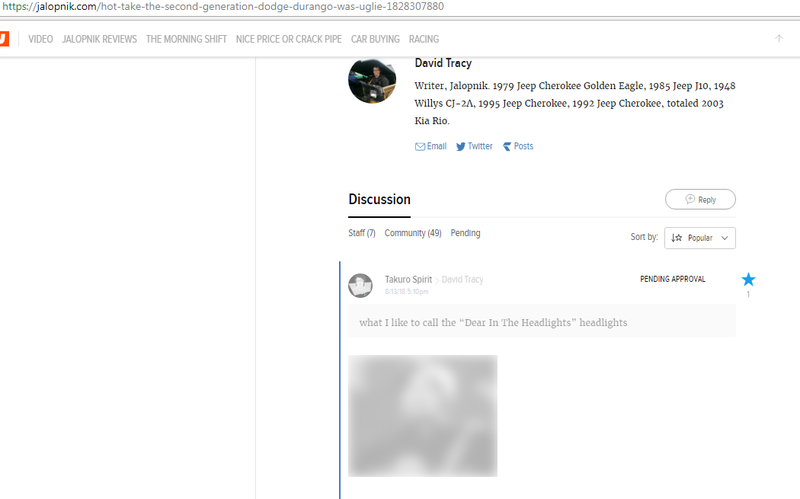Click the comment text about Dear In The Headlights
Viewport: 800px width, 499px height.
(x=493, y=322)
